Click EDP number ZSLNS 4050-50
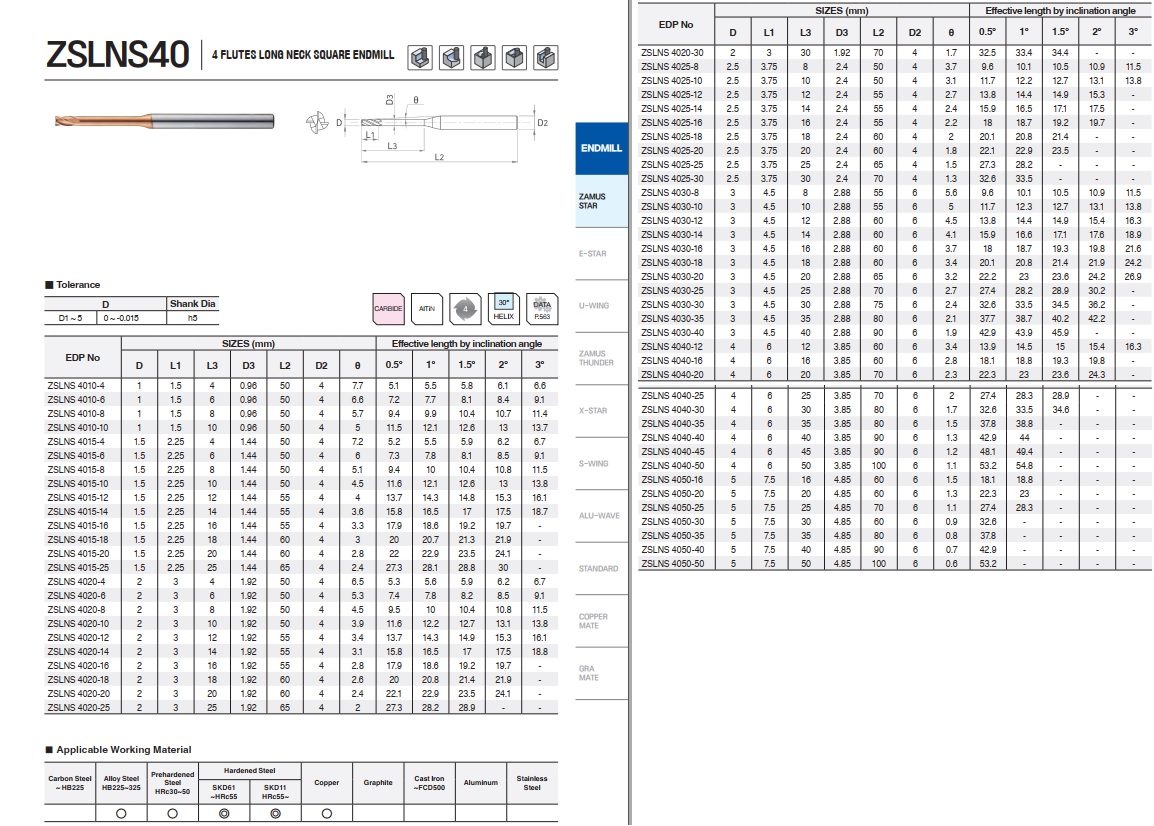This screenshot has width=1154, height=826. point(672,564)
